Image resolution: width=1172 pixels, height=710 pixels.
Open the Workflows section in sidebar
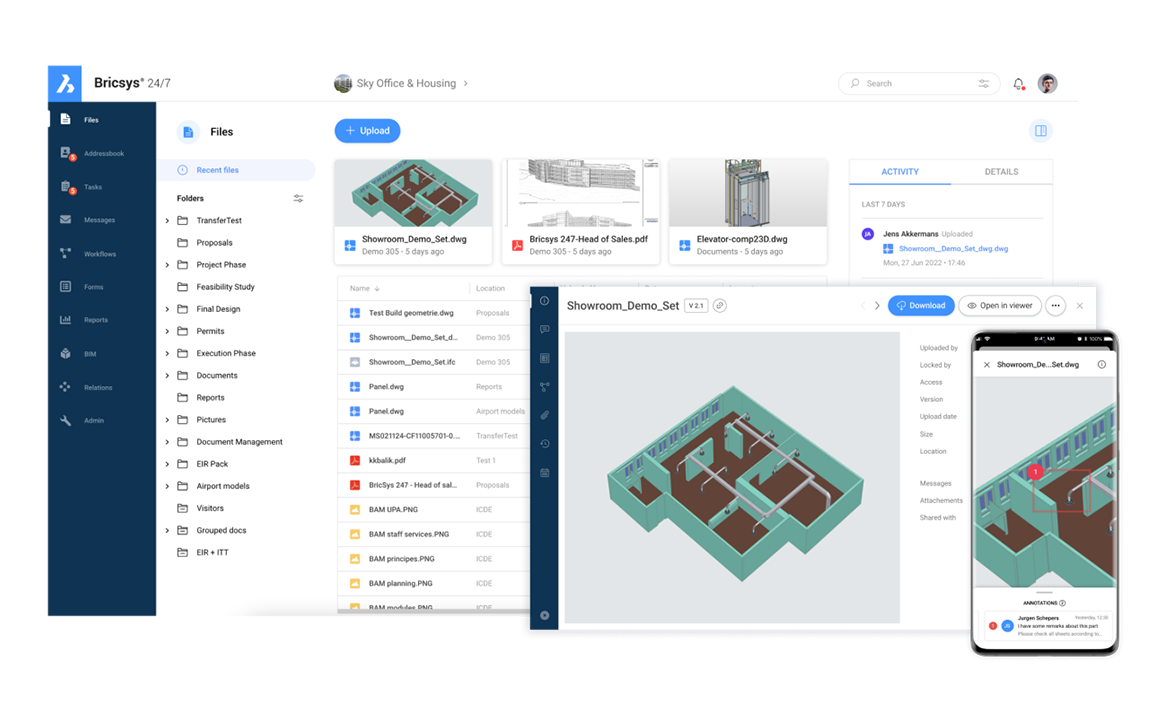pyautogui.click(x=88, y=253)
